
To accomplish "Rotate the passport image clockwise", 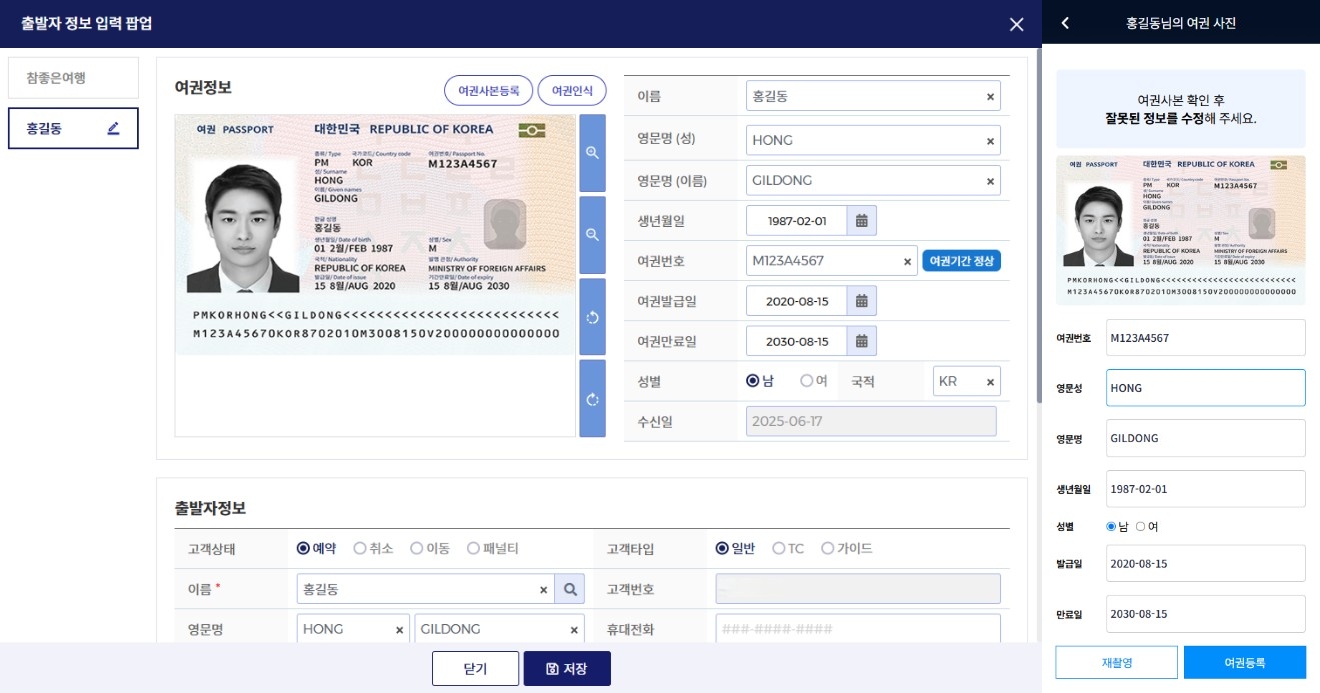I will [592, 399].
